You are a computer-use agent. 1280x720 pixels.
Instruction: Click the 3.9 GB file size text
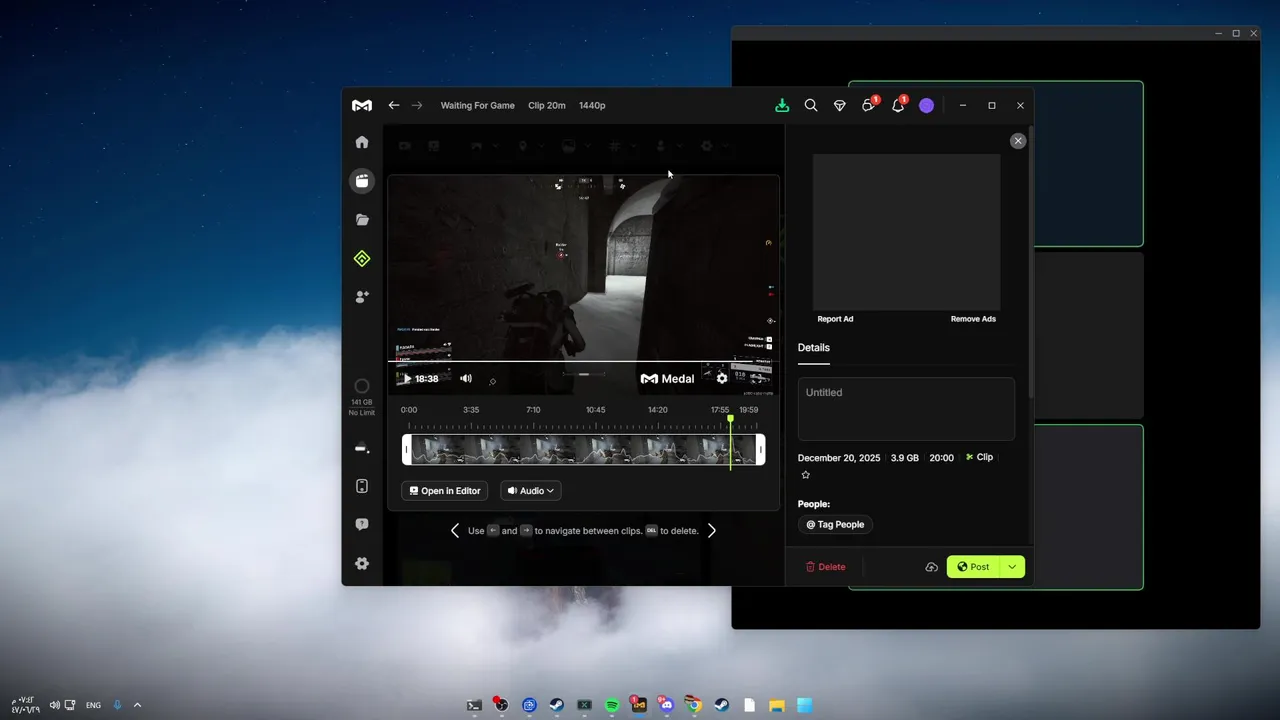tap(905, 458)
